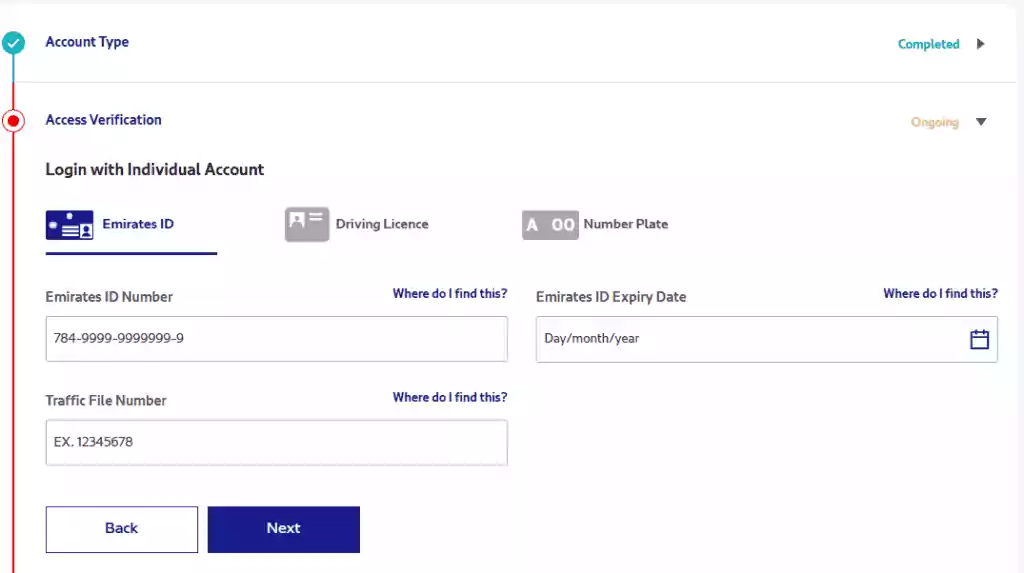Click the Number Plate icon
The height and width of the screenshot is (573, 1024).
(550, 225)
